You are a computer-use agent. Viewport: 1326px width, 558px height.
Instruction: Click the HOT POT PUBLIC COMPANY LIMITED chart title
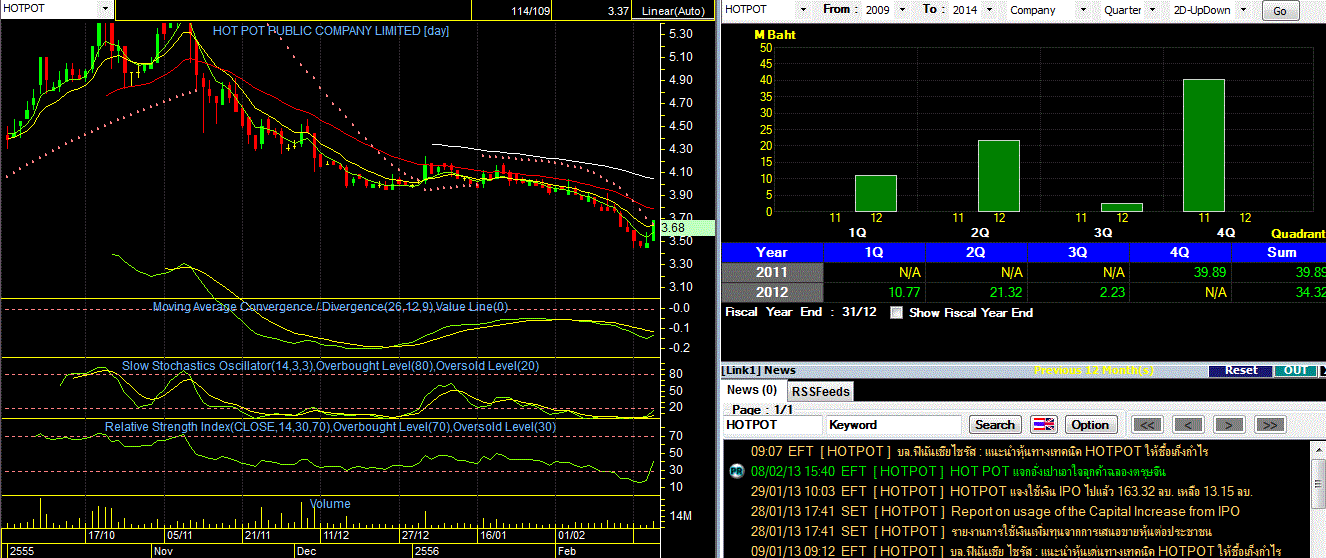[331, 31]
